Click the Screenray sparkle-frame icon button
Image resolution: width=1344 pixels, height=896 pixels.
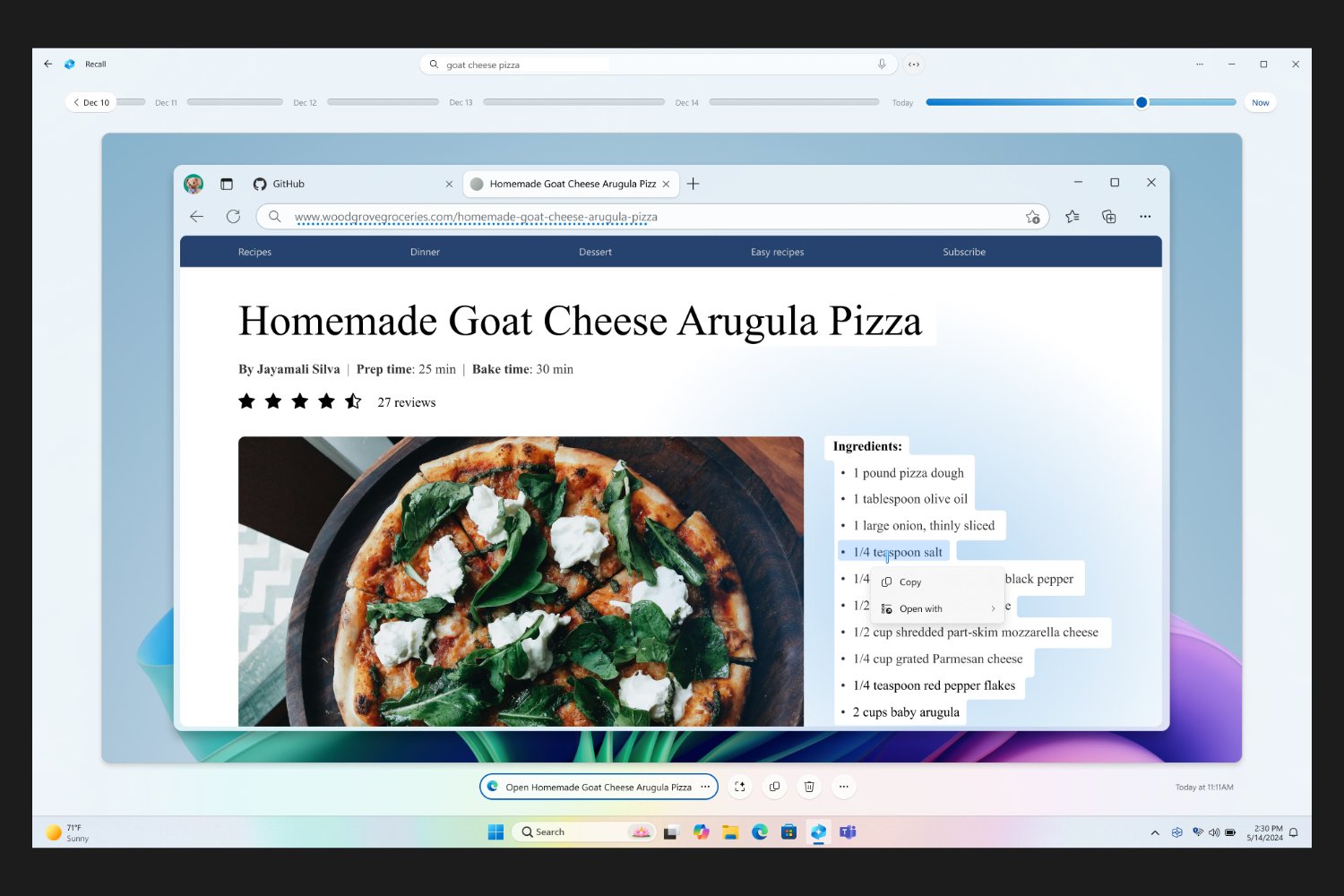(739, 787)
